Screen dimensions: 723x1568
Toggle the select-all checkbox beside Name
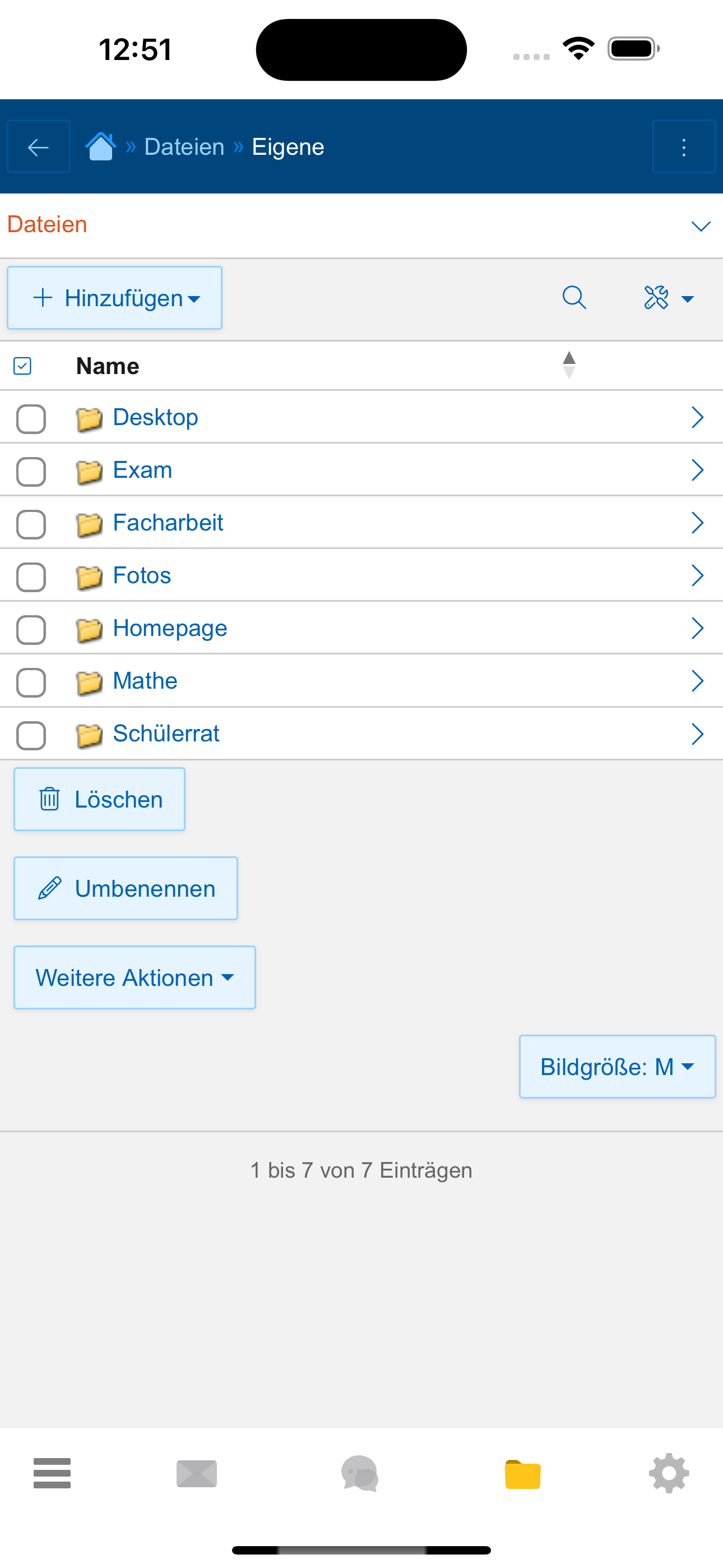click(22, 366)
